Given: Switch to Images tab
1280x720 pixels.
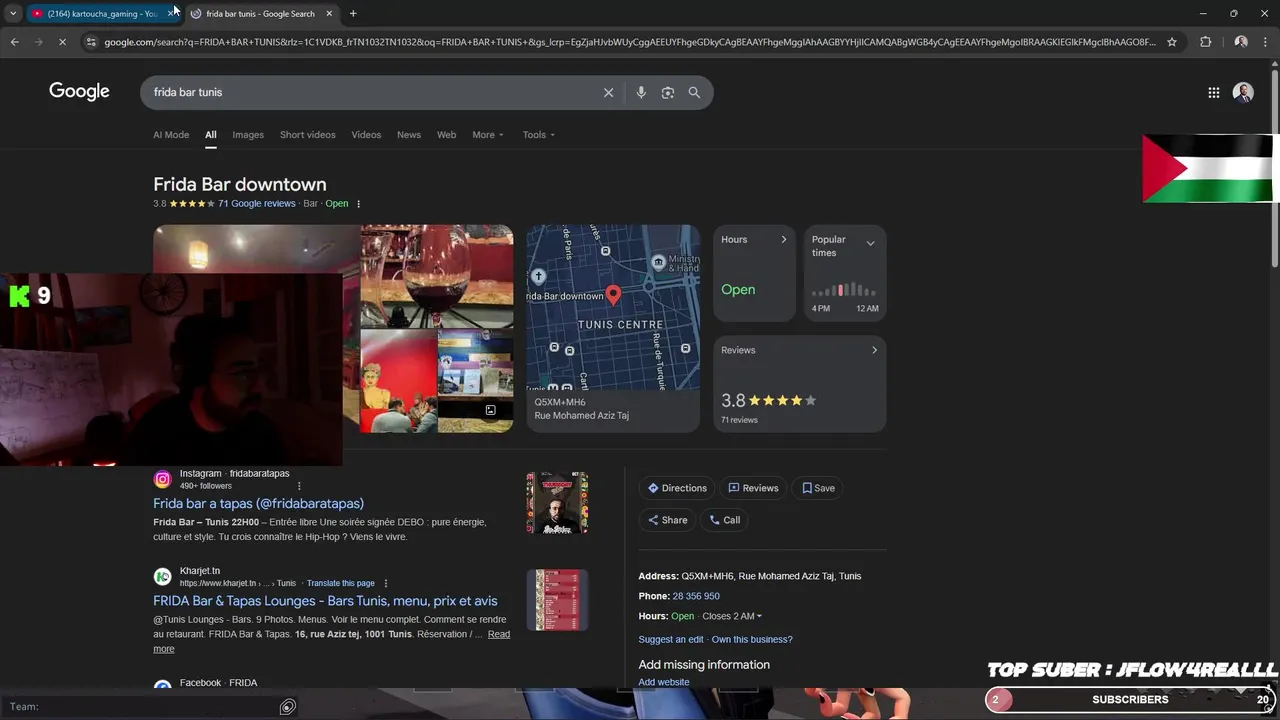Looking at the screenshot, I should tap(248, 135).
